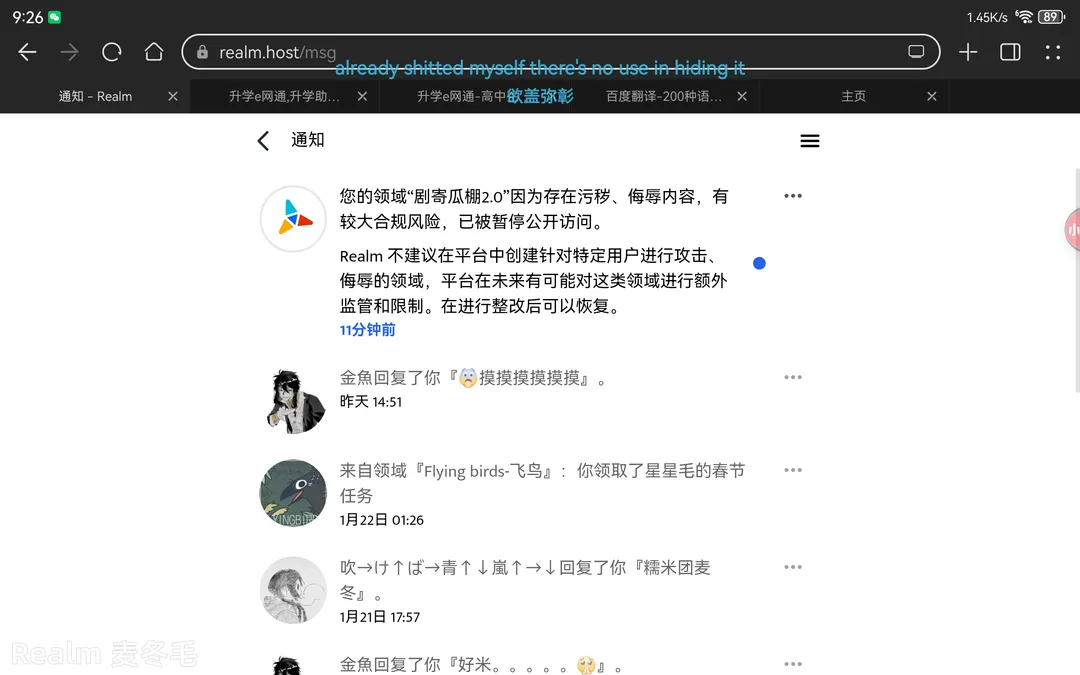The height and width of the screenshot is (675, 1080).
Task: Tap the desktop mode icon in the address bar
Action: point(915,52)
